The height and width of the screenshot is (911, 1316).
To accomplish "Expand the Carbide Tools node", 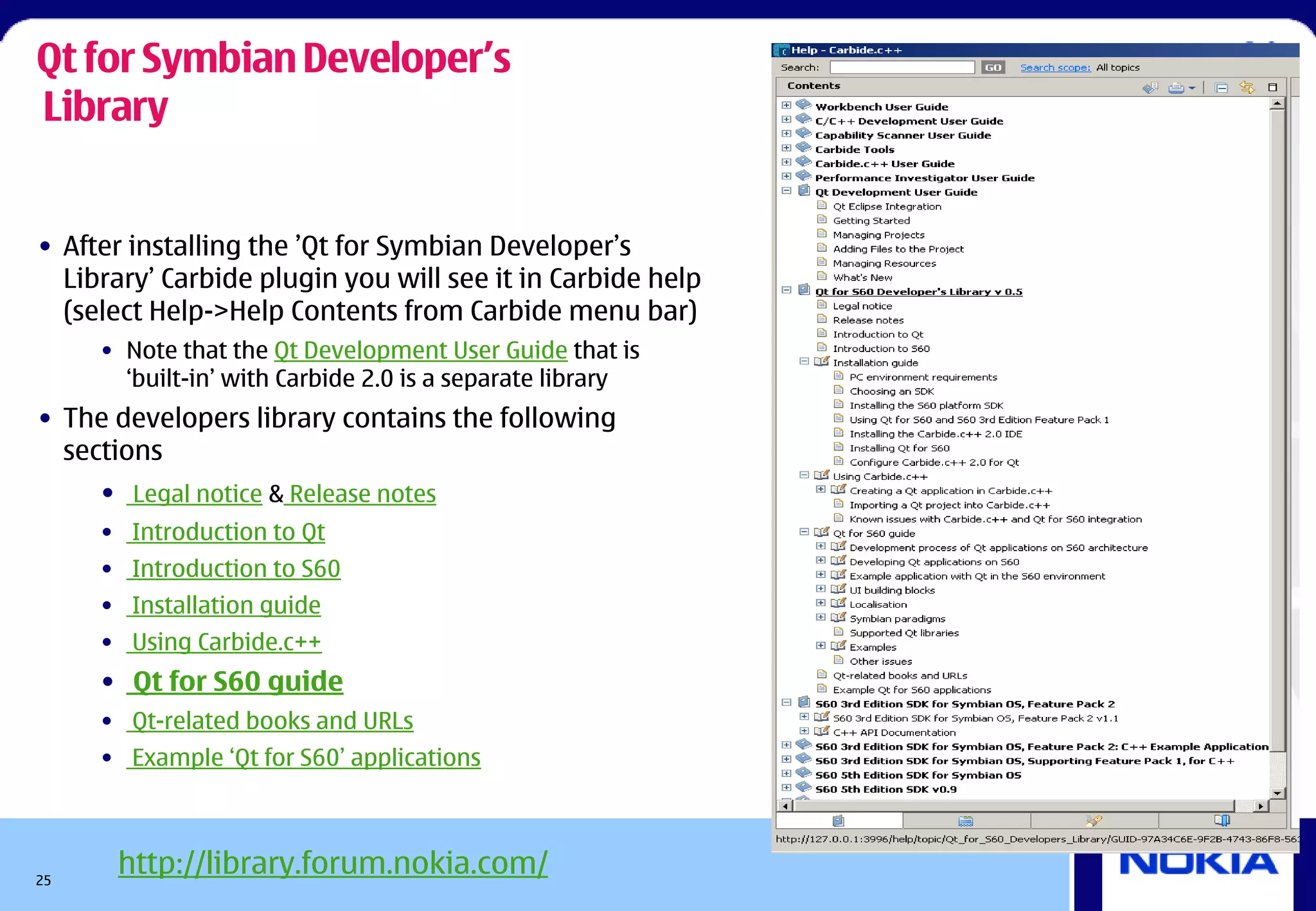I will point(787,148).
